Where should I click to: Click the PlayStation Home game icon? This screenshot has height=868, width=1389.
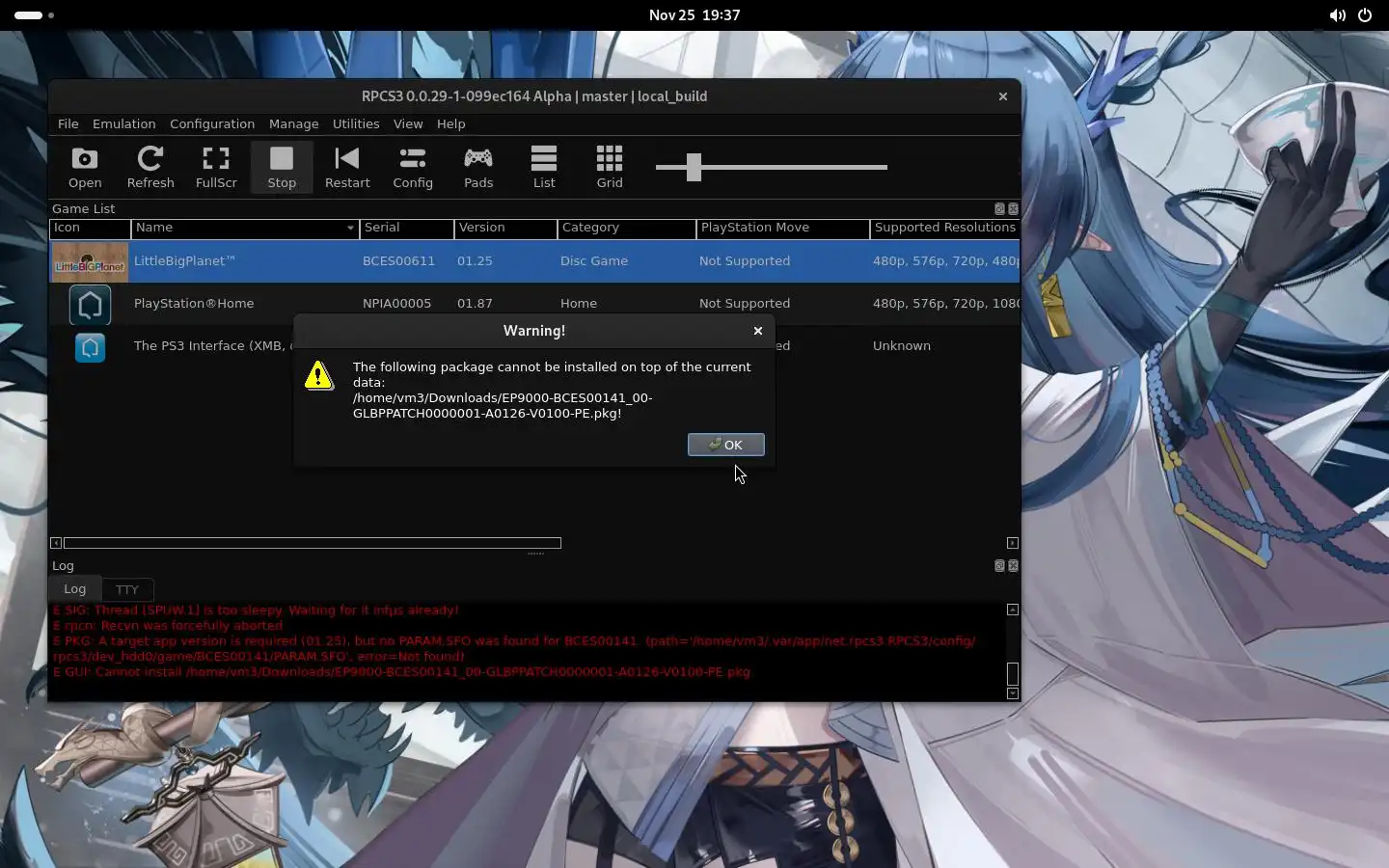[90, 305]
